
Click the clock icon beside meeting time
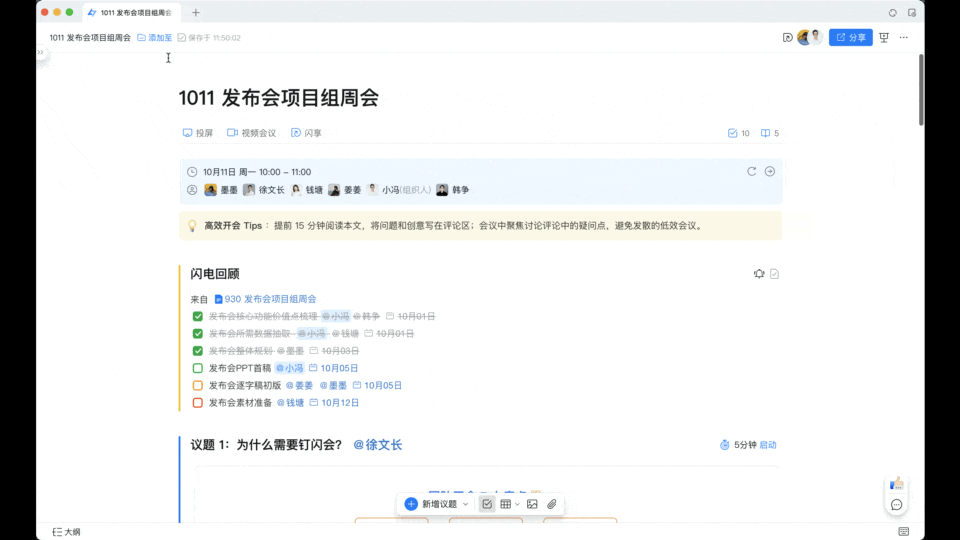click(x=192, y=172)
